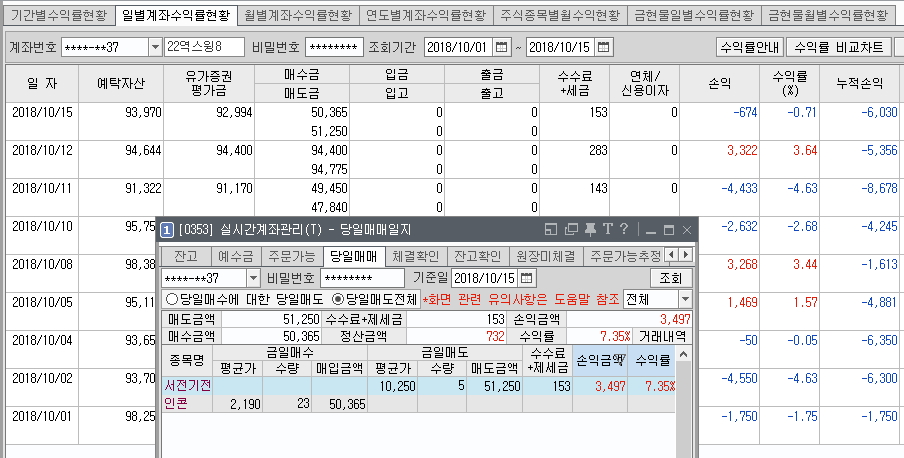Switch to 월별계좌수익률현황 tab
Screen dimensions: 904x458
click(x=297, y=16)
